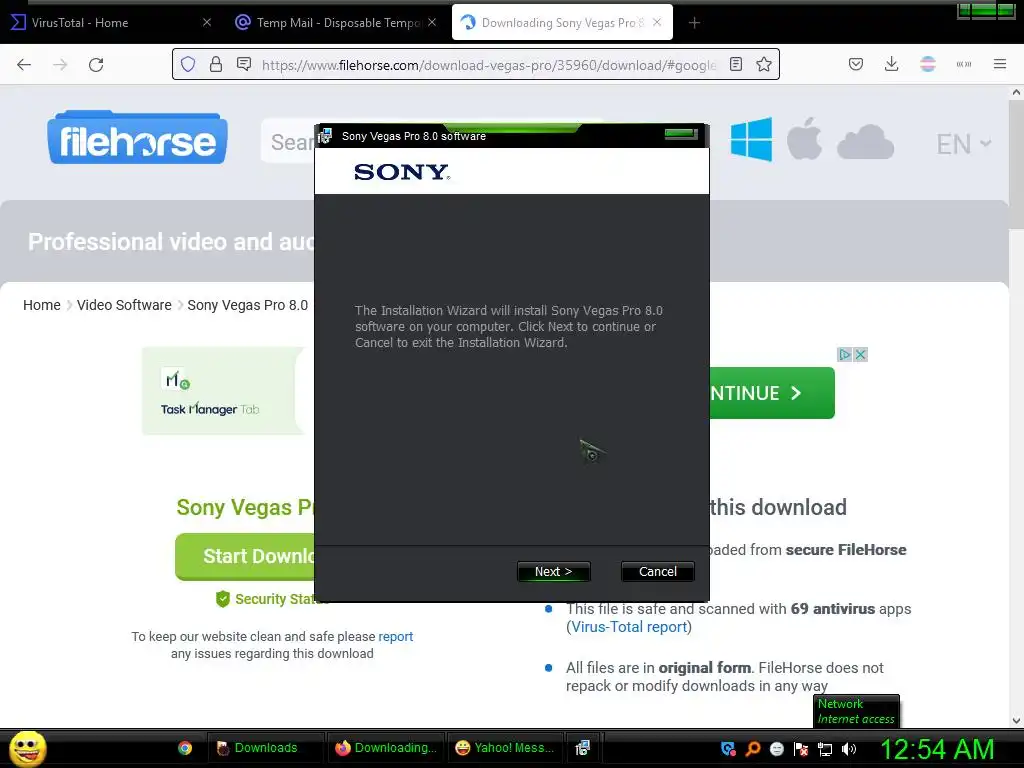
Task: Click Next in Sony Vegas installer
Action: click(553, 571)
